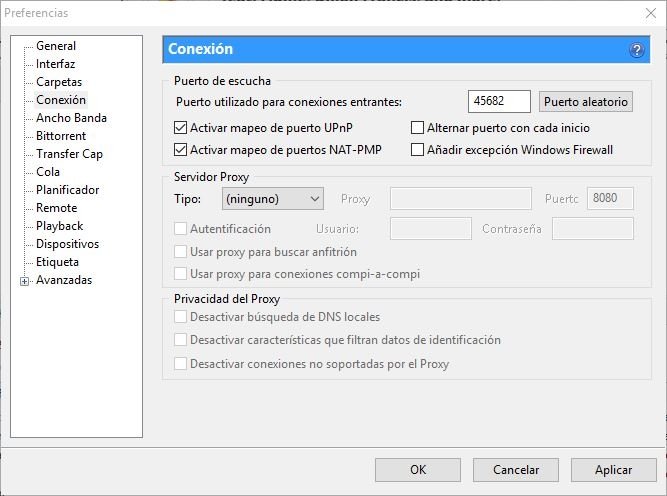Click the Puerto aleatorio button
The height and width of the screenshot is (496, 667).
(586, 102)
